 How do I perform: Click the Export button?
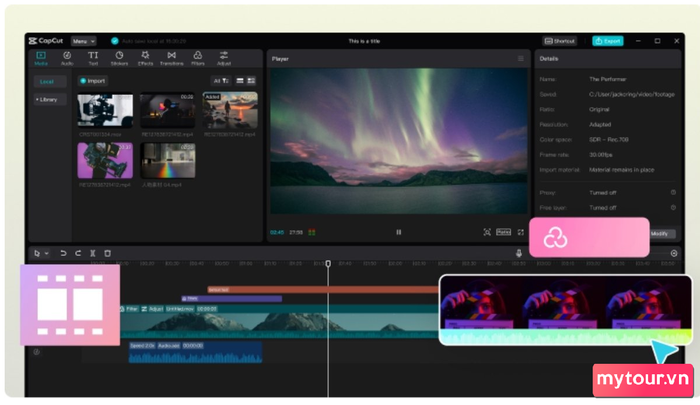[607, 41]
